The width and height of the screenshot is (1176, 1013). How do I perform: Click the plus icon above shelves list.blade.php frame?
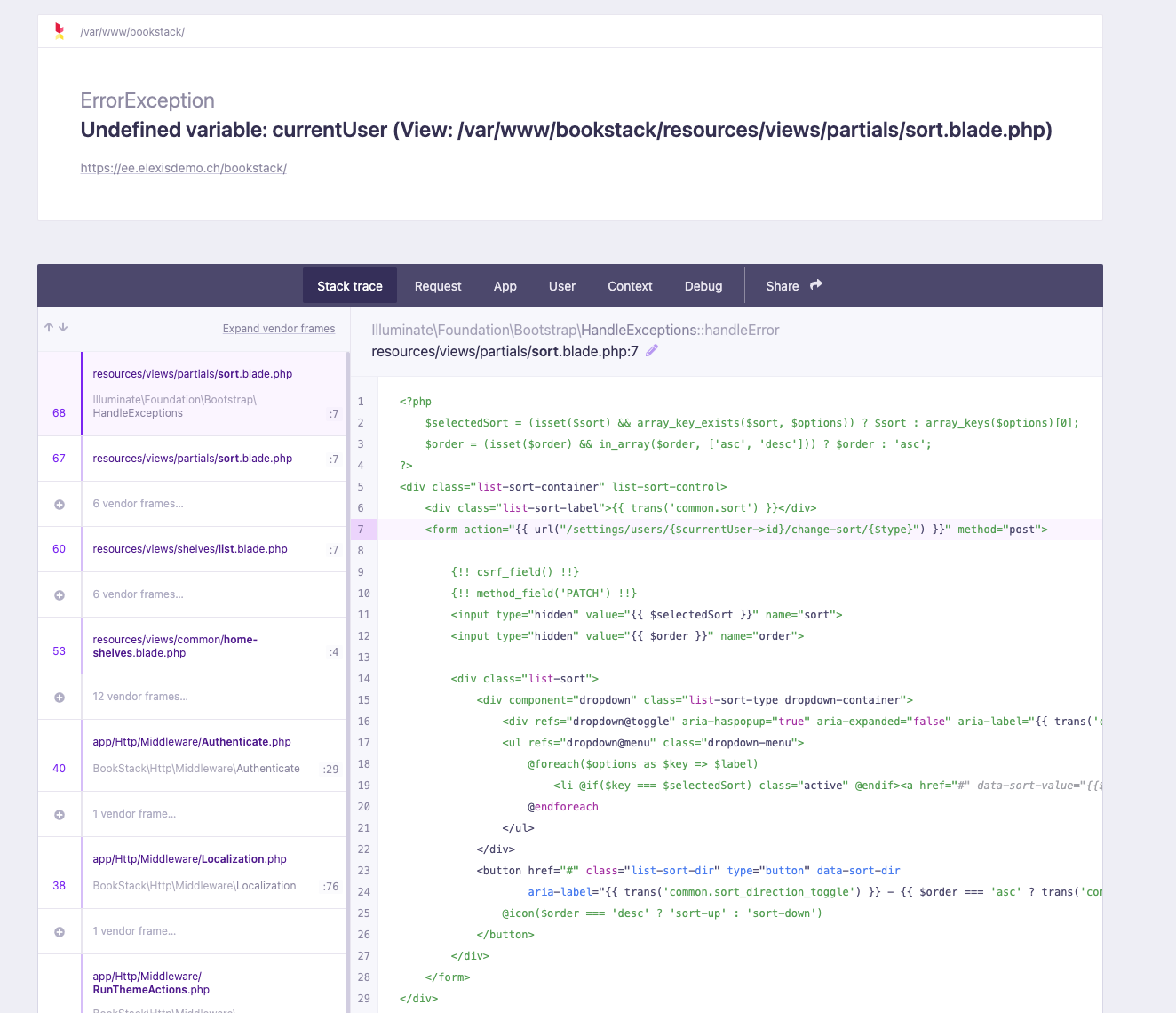tap(59, 503)
